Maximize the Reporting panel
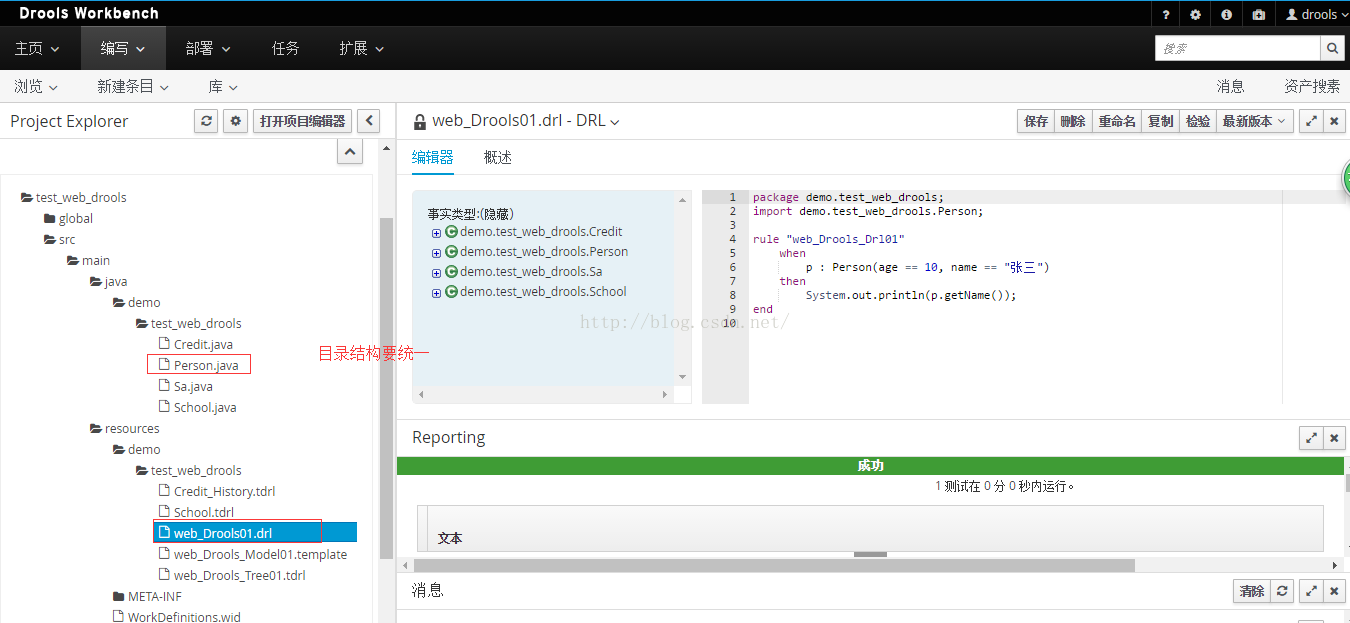Screen dimensions: 1350x623 (1310, 438)
